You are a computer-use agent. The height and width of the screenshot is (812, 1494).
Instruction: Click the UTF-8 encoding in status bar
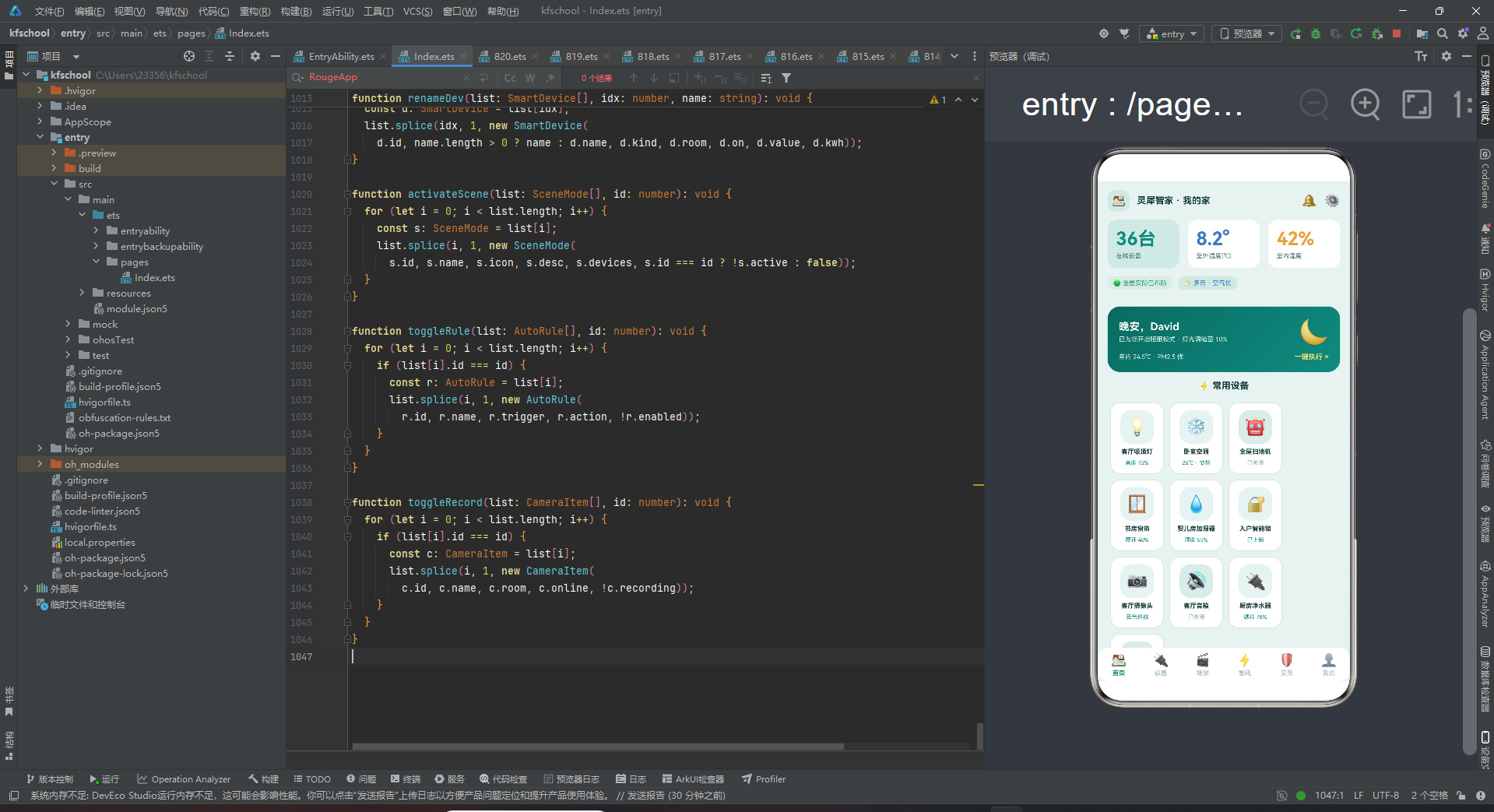pyautogui.click(x=1386, y=796)
